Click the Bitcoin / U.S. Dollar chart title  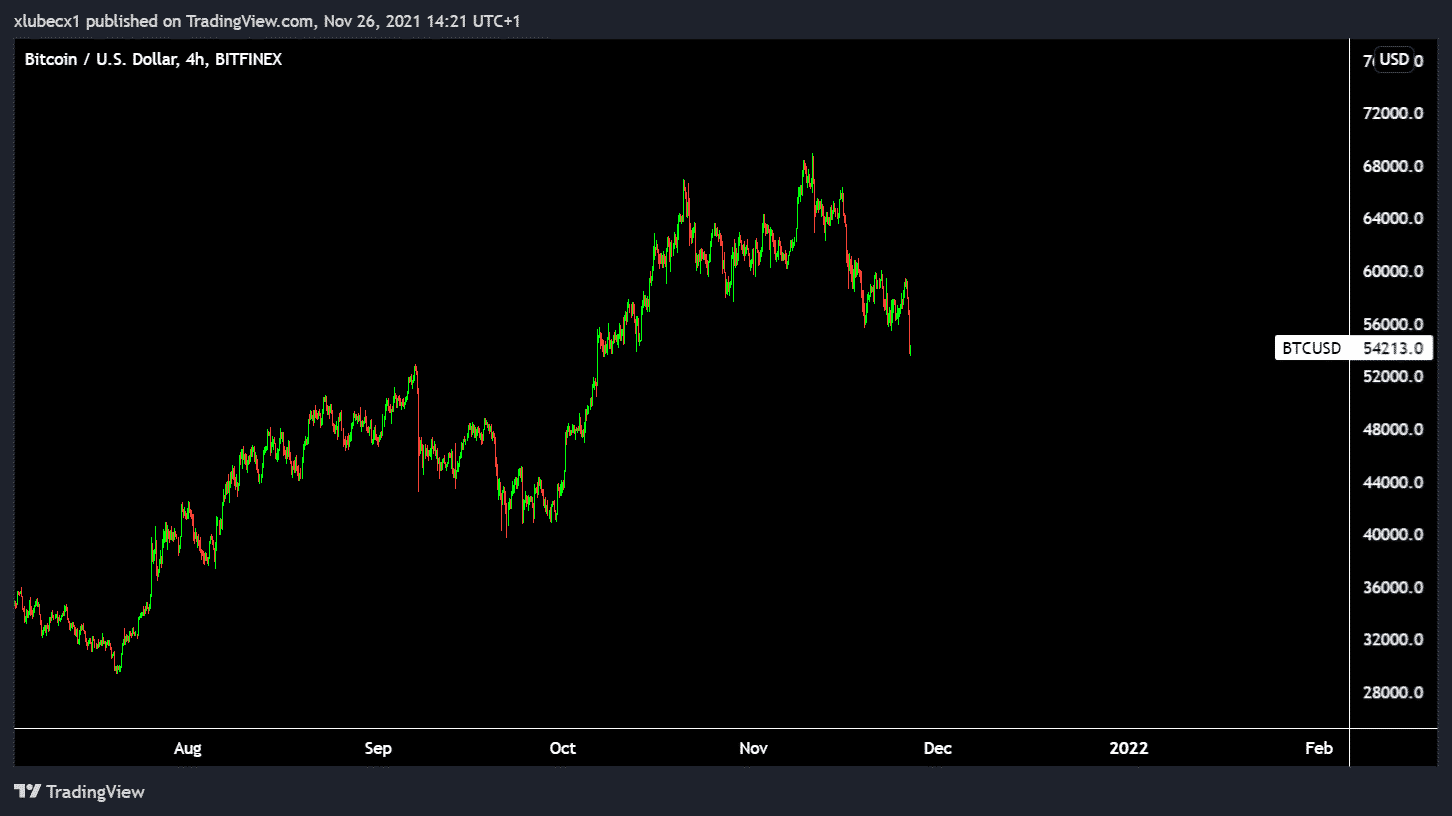point(153,60)
